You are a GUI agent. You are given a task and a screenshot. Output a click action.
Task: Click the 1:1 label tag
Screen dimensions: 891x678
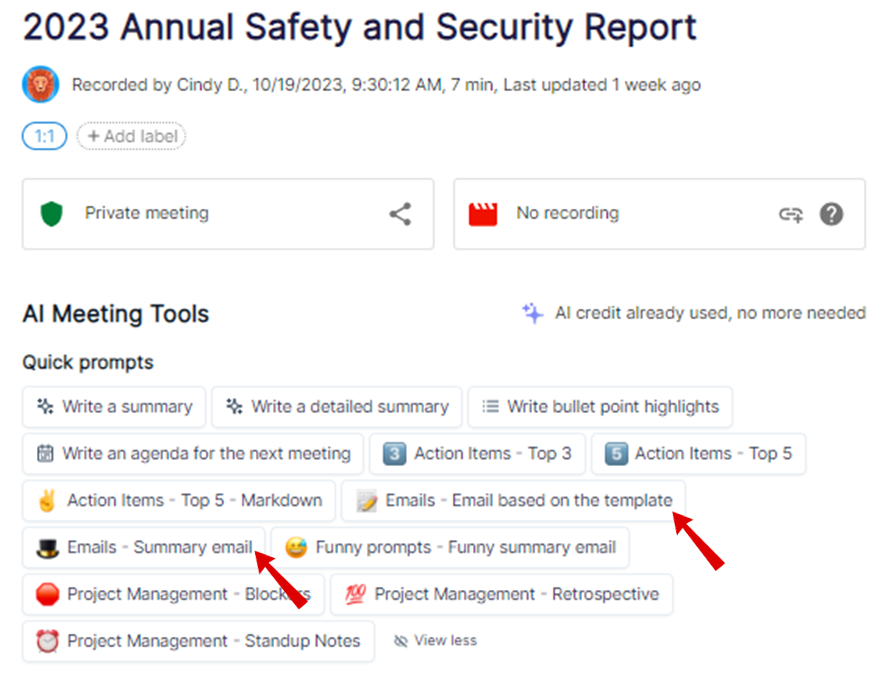[44, 136]
